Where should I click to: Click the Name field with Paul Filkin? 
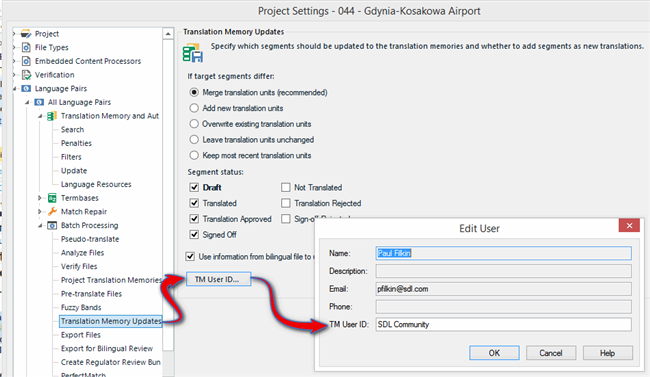[504, 253]
